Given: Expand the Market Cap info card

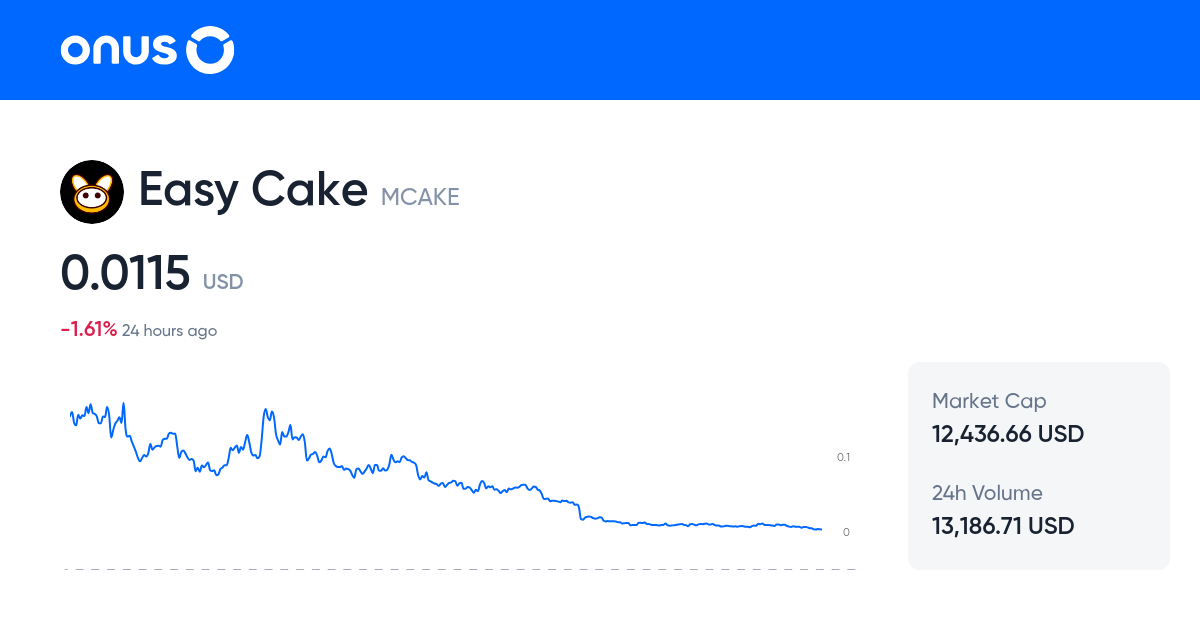Looking at the screenshot, I should 1007,417.
